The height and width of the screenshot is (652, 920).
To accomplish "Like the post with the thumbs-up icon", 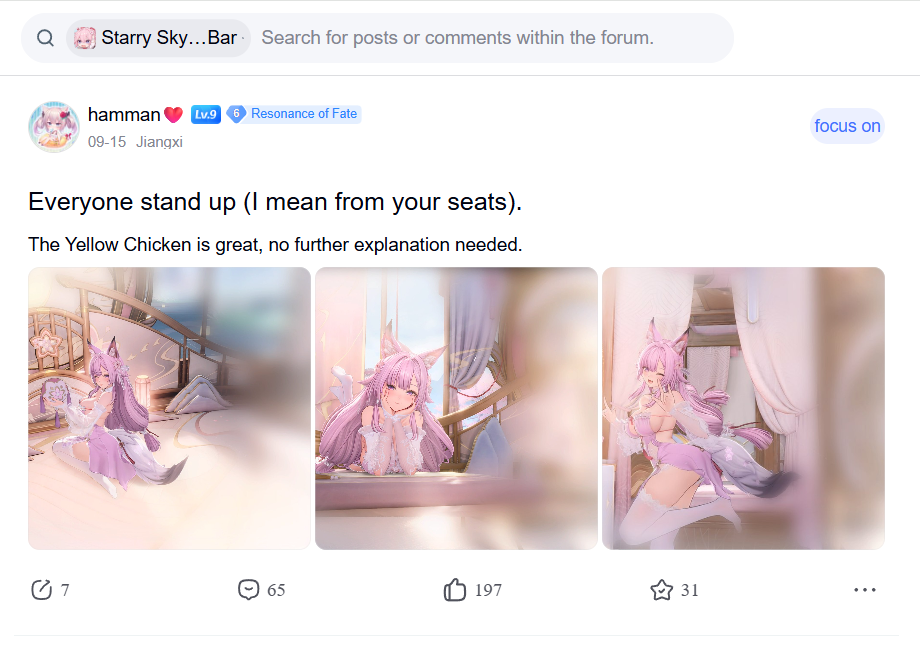I will [454, 590].
